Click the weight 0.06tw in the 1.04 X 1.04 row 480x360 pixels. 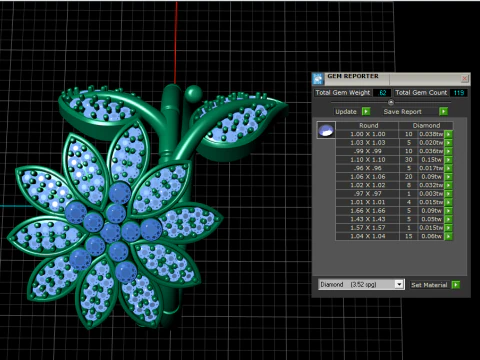tap(431, 236)
